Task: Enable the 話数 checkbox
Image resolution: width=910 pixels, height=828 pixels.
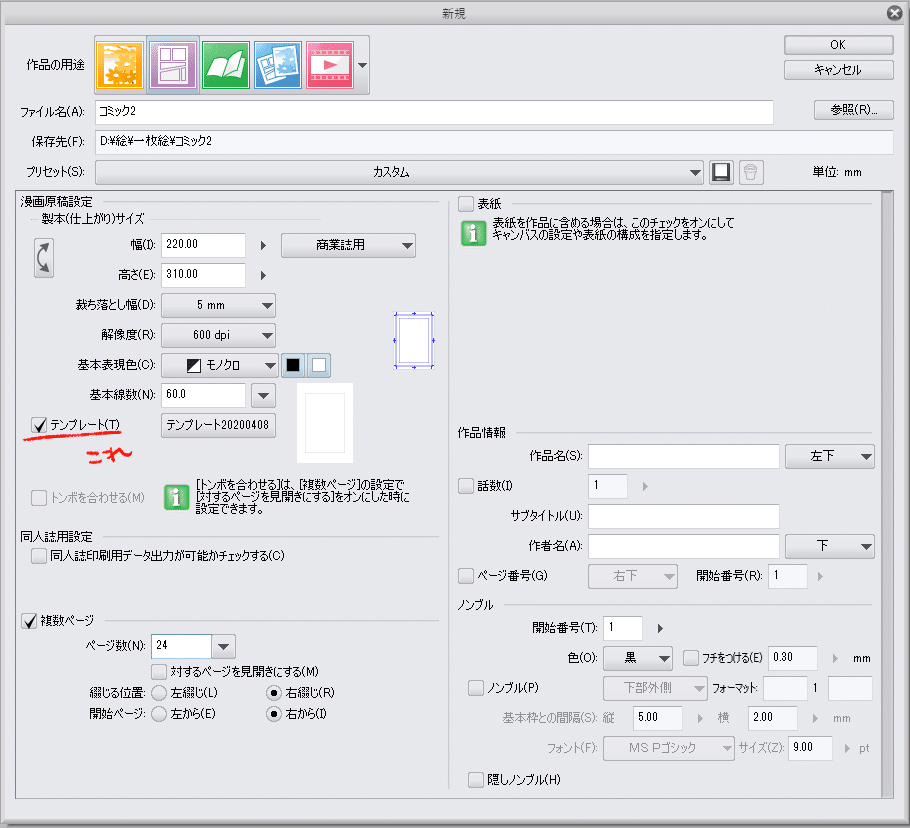Action: [466, 486]
